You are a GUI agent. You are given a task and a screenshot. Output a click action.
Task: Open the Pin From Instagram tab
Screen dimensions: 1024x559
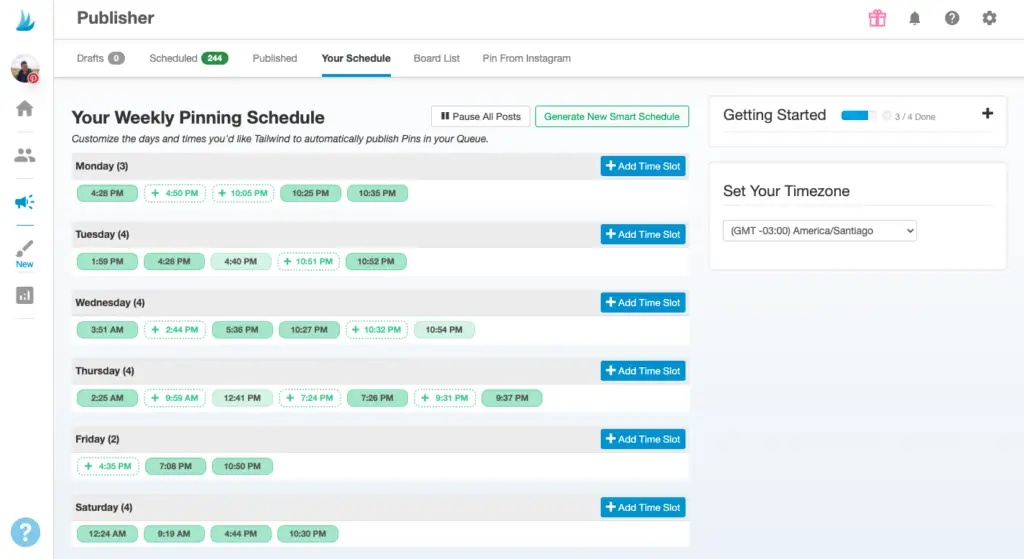[526, 58]
